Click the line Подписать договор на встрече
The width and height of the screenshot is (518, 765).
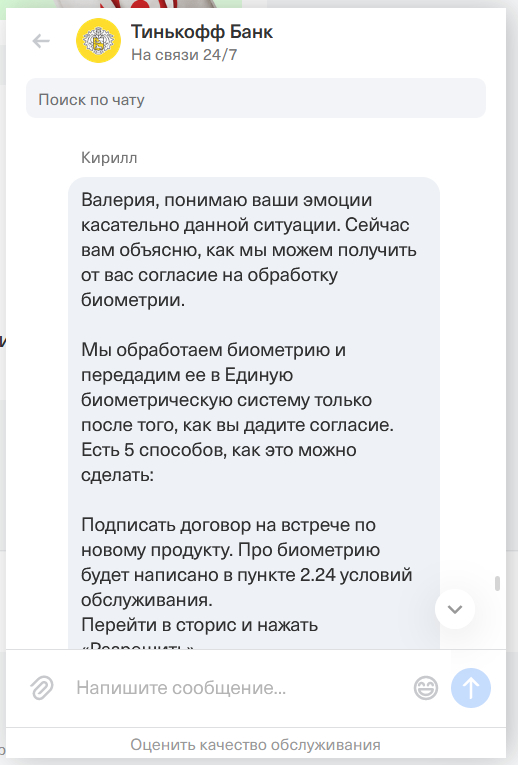tap(228, 525)
